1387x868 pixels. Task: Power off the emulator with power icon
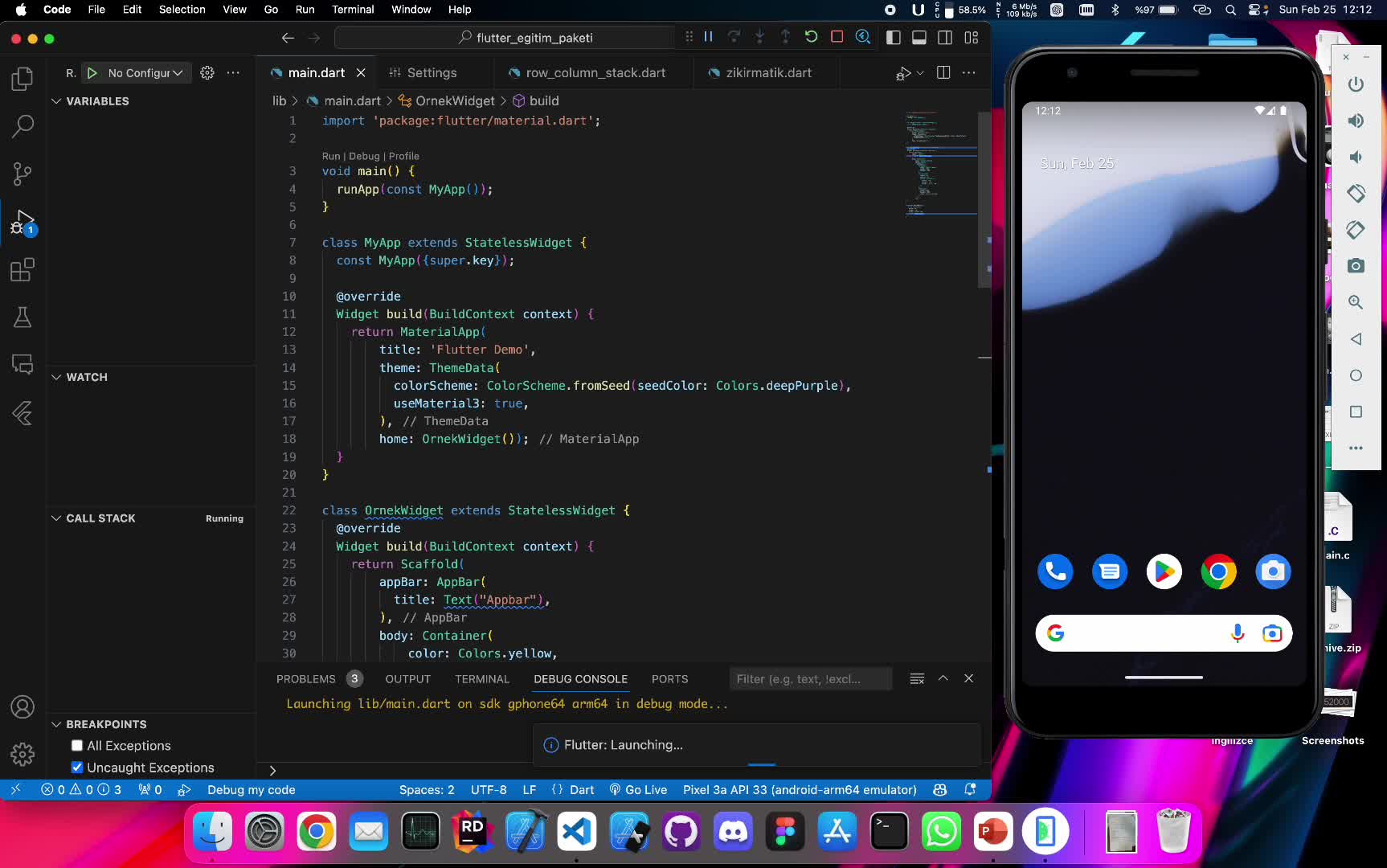coord(1356,84)
